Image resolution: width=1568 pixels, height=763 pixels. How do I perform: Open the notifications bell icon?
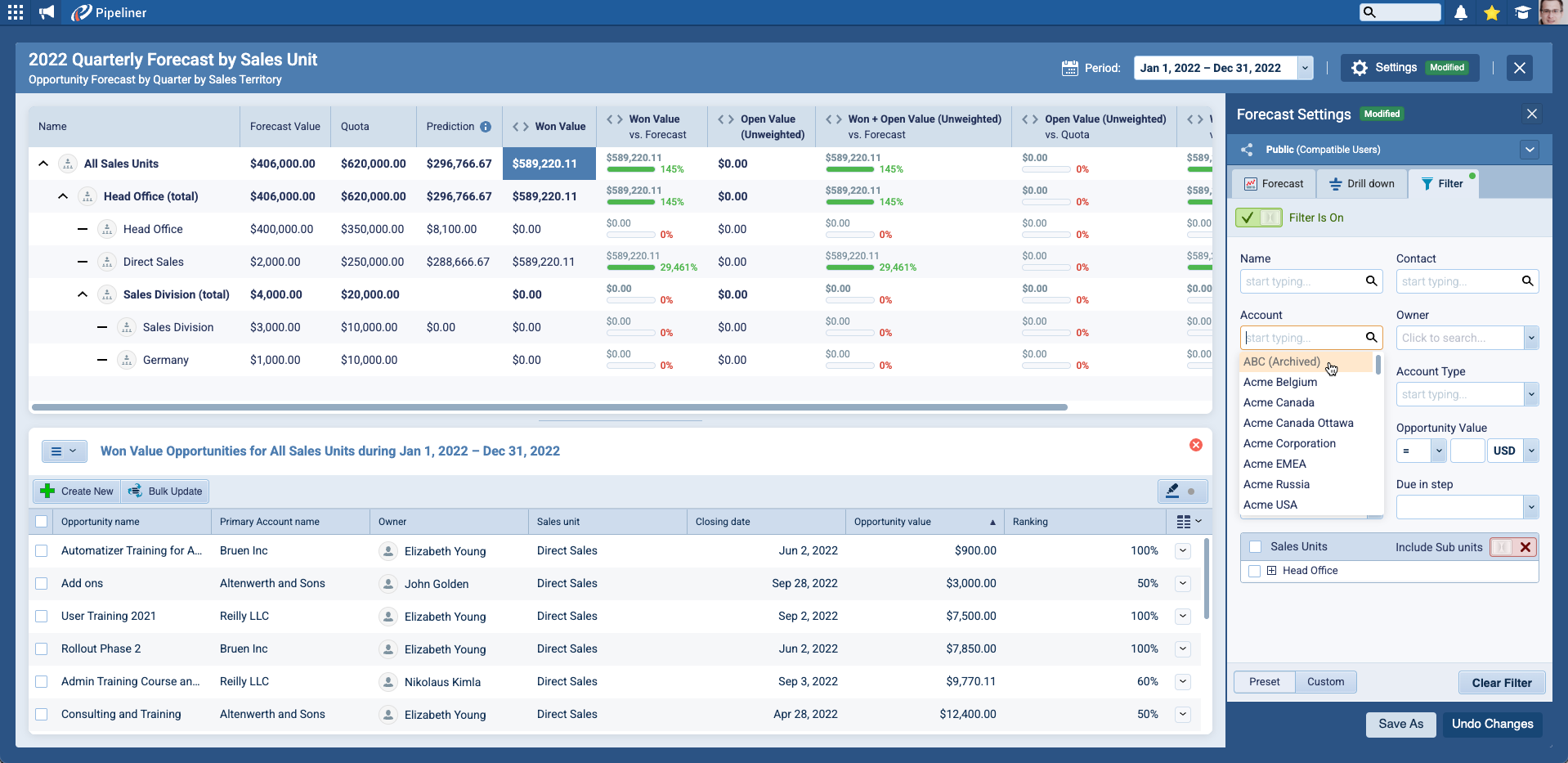pyautogui.click(x=1461, y=12)
